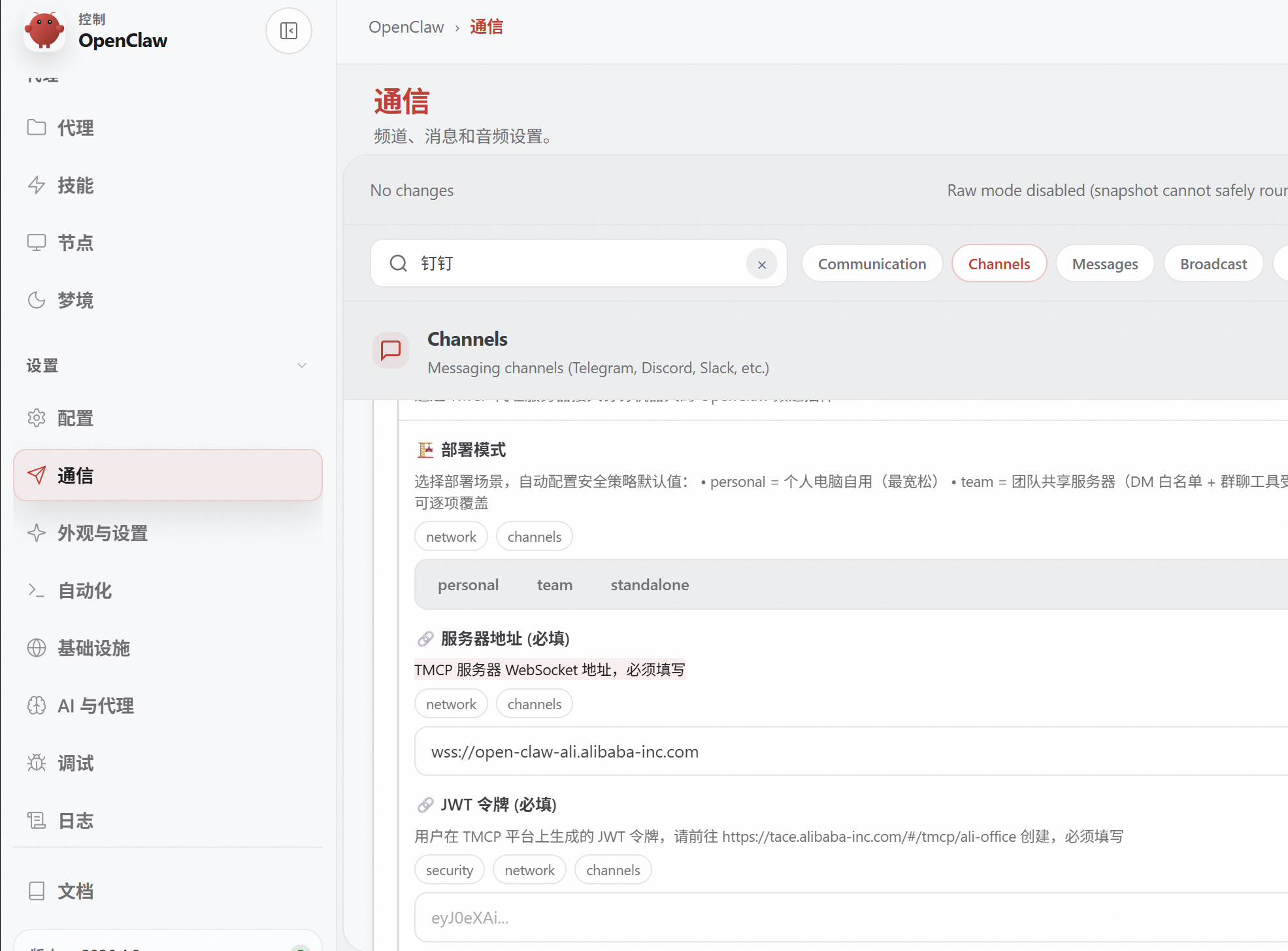1288x951 pixels.
Task: Collapse the sidebar with the panel toggle icon
Action: tap(289, 31)
